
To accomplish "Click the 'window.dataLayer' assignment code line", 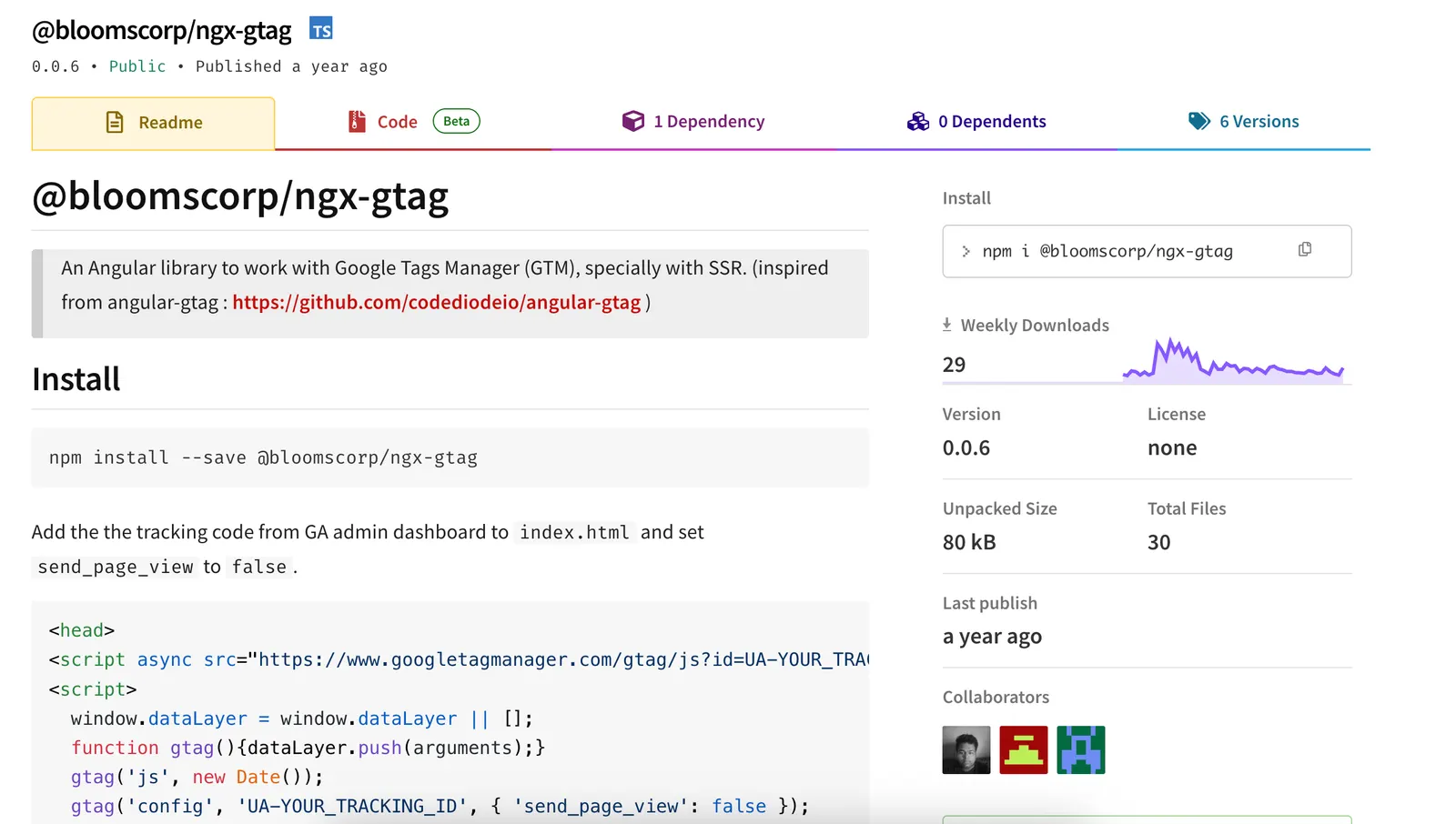I will [x=301, y=718].
